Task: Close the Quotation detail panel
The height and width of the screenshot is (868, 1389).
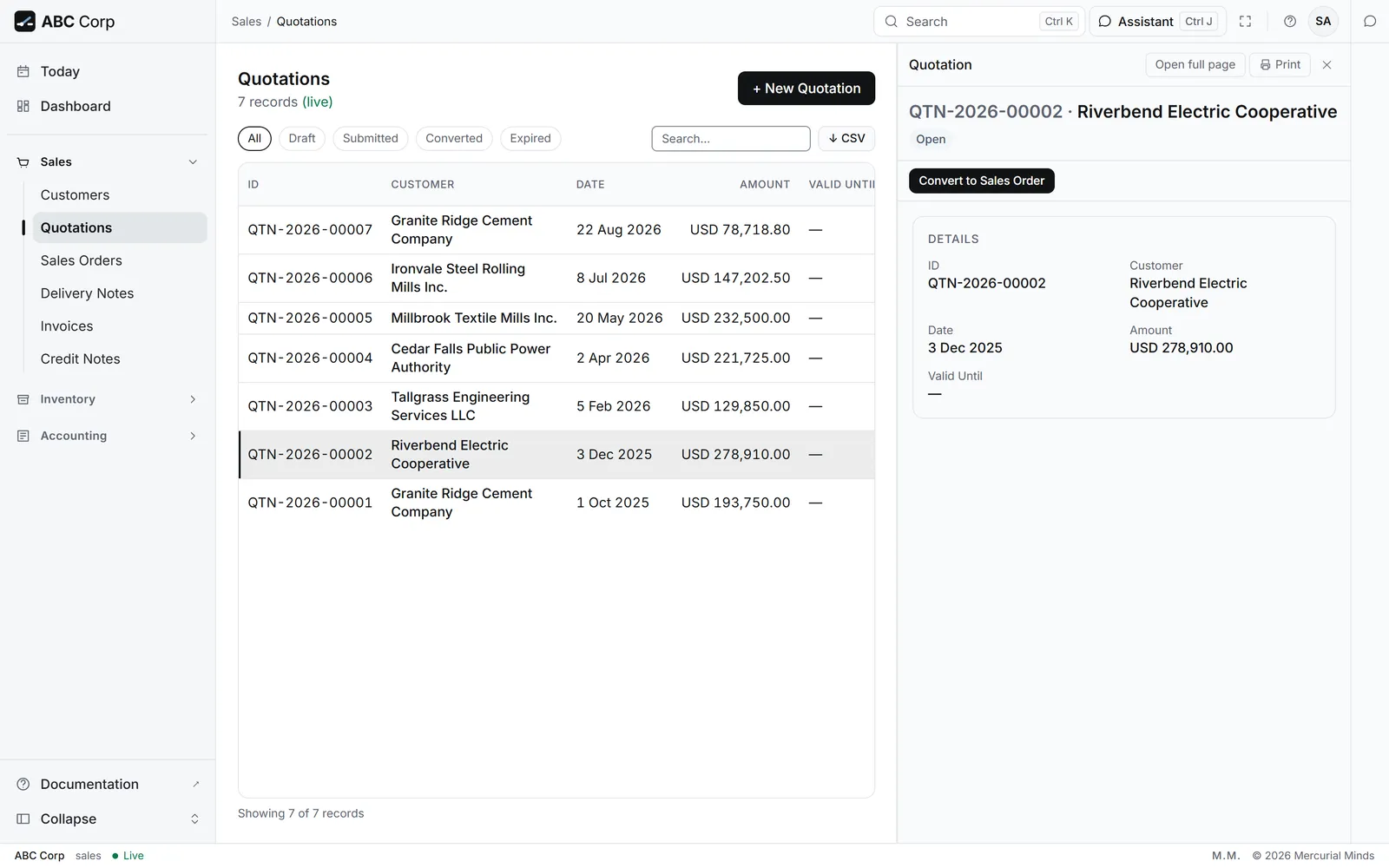Action: point(1326,65)
